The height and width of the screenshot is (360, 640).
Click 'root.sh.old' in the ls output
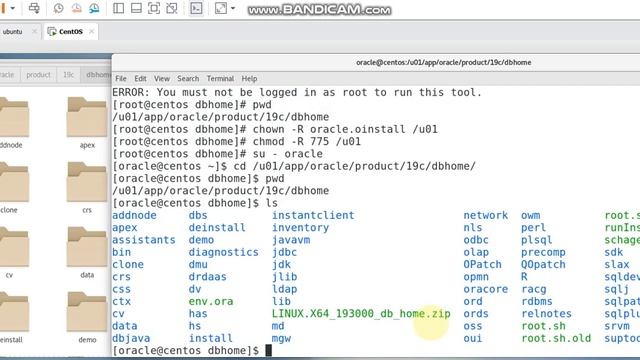[x=556, y=338]
